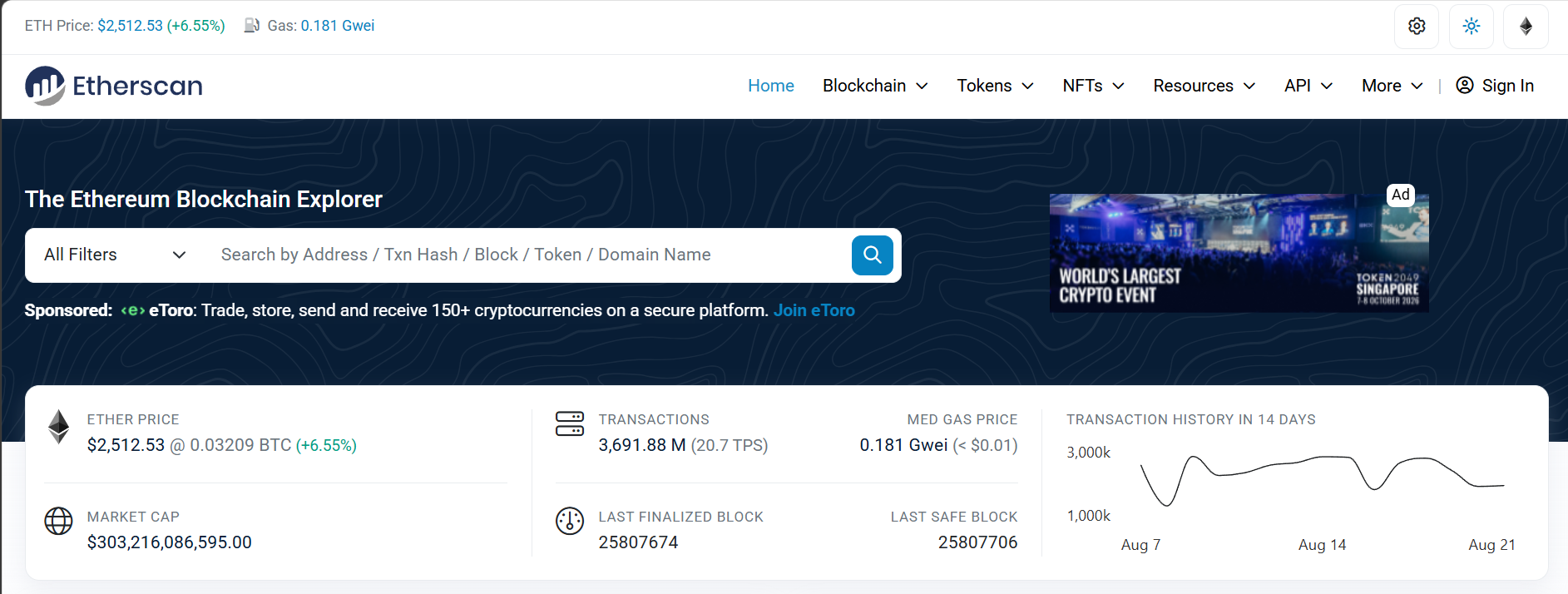Expand the Tokens menu
The image size is (1568, 594).
point(995,86)
